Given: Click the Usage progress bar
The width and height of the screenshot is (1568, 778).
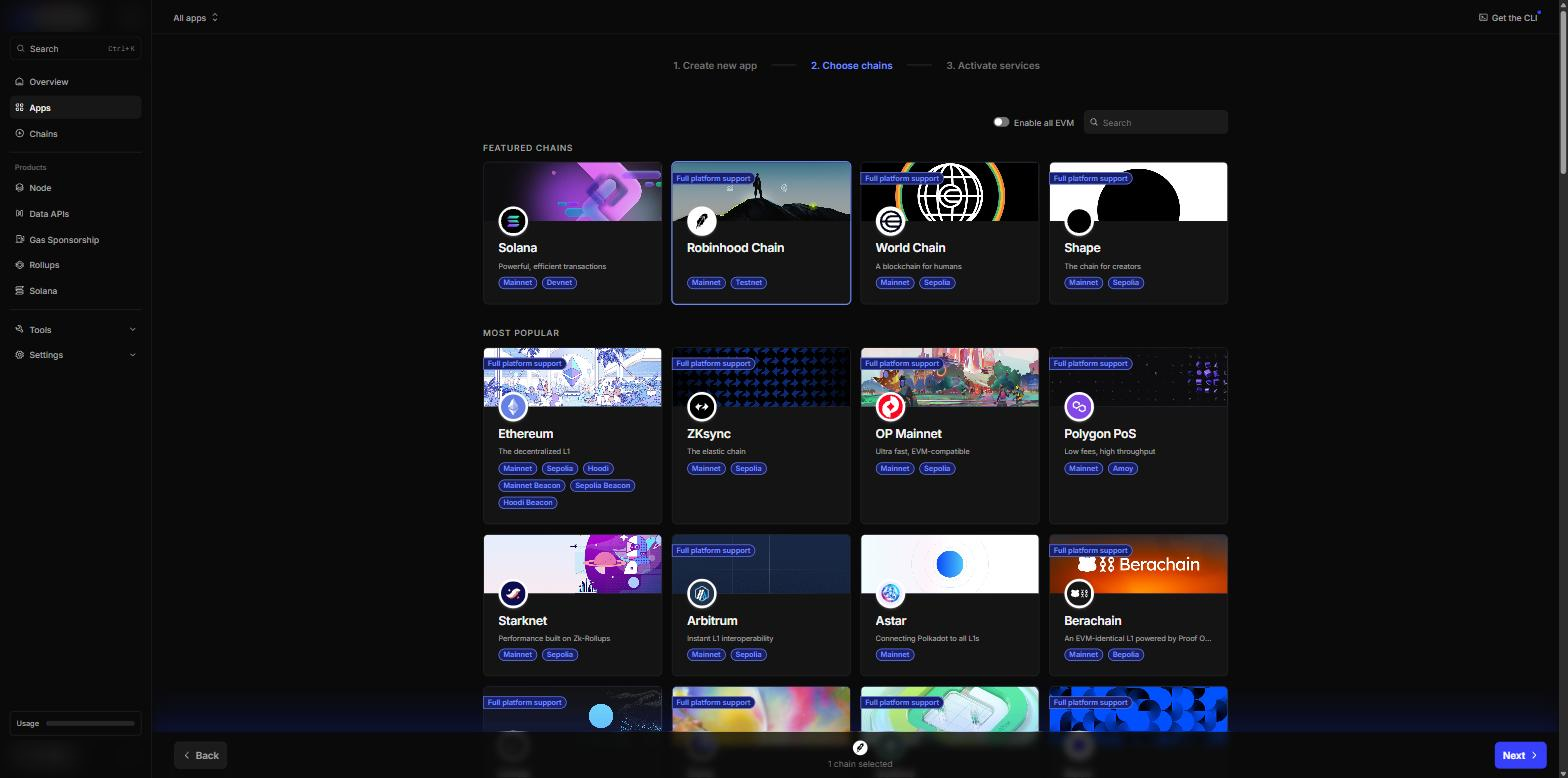Looking at the screenshot, I should pos(90,723).
